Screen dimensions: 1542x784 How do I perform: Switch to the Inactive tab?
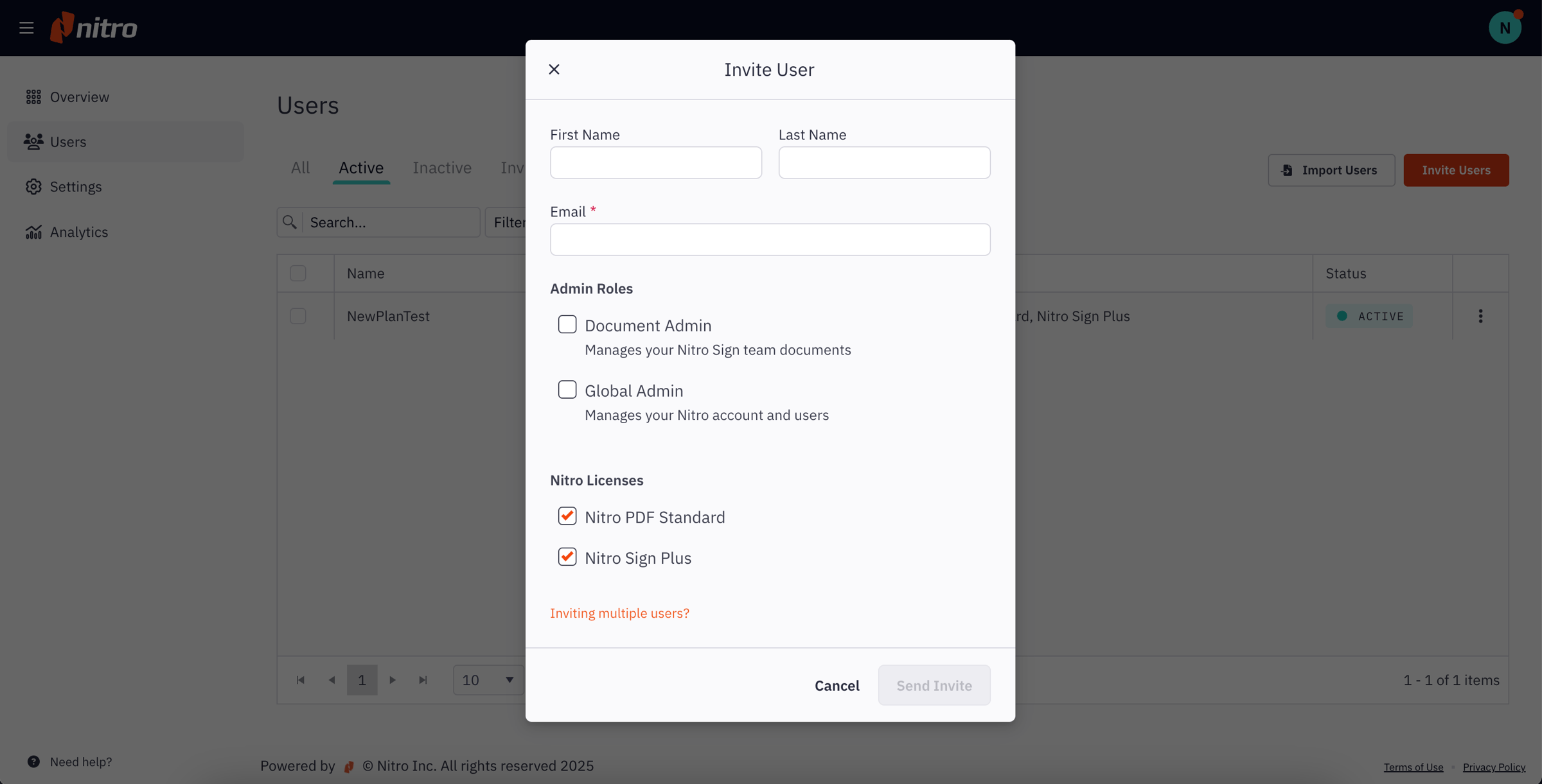click(441, 168)
